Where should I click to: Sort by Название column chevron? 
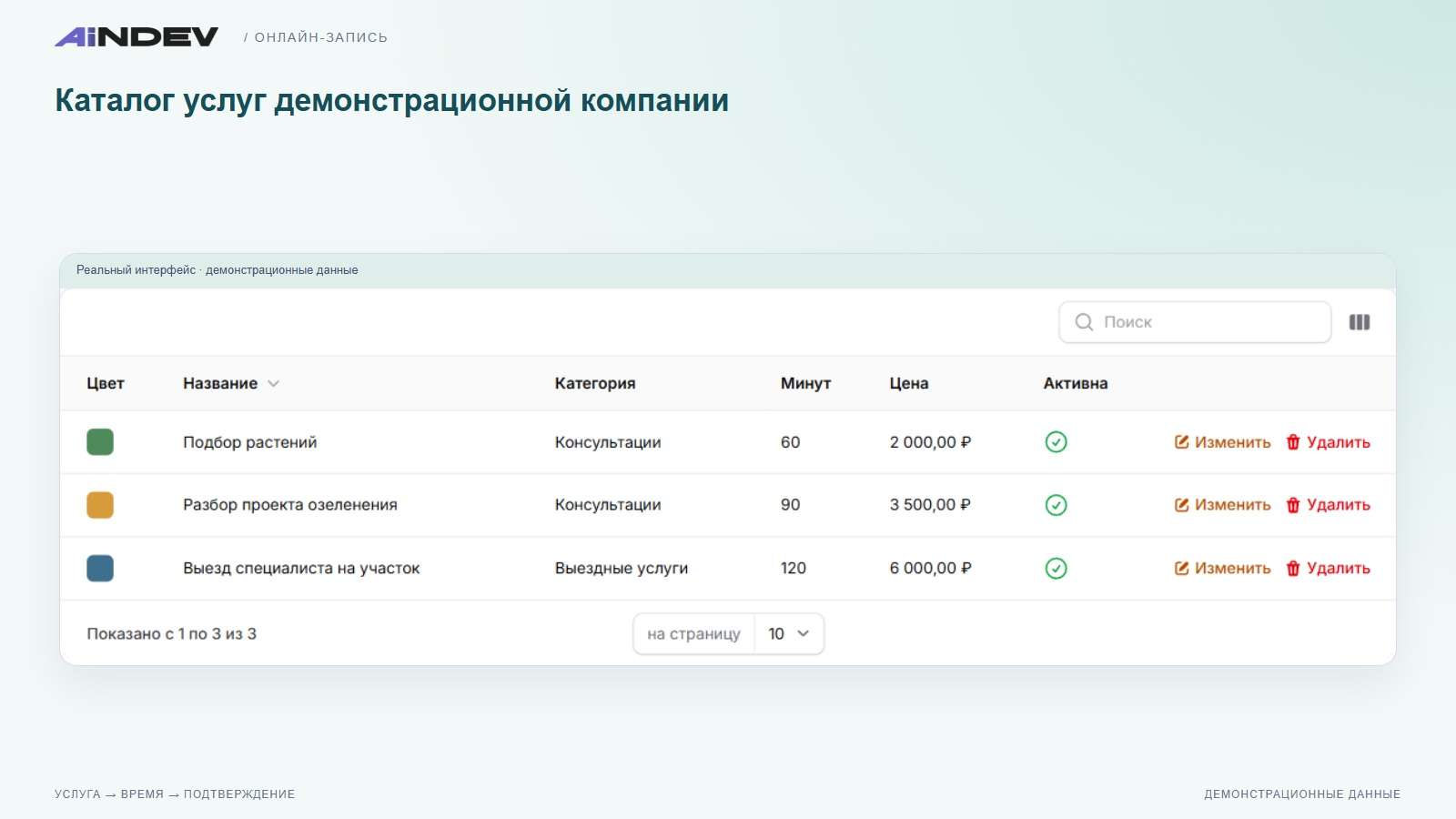273,384
